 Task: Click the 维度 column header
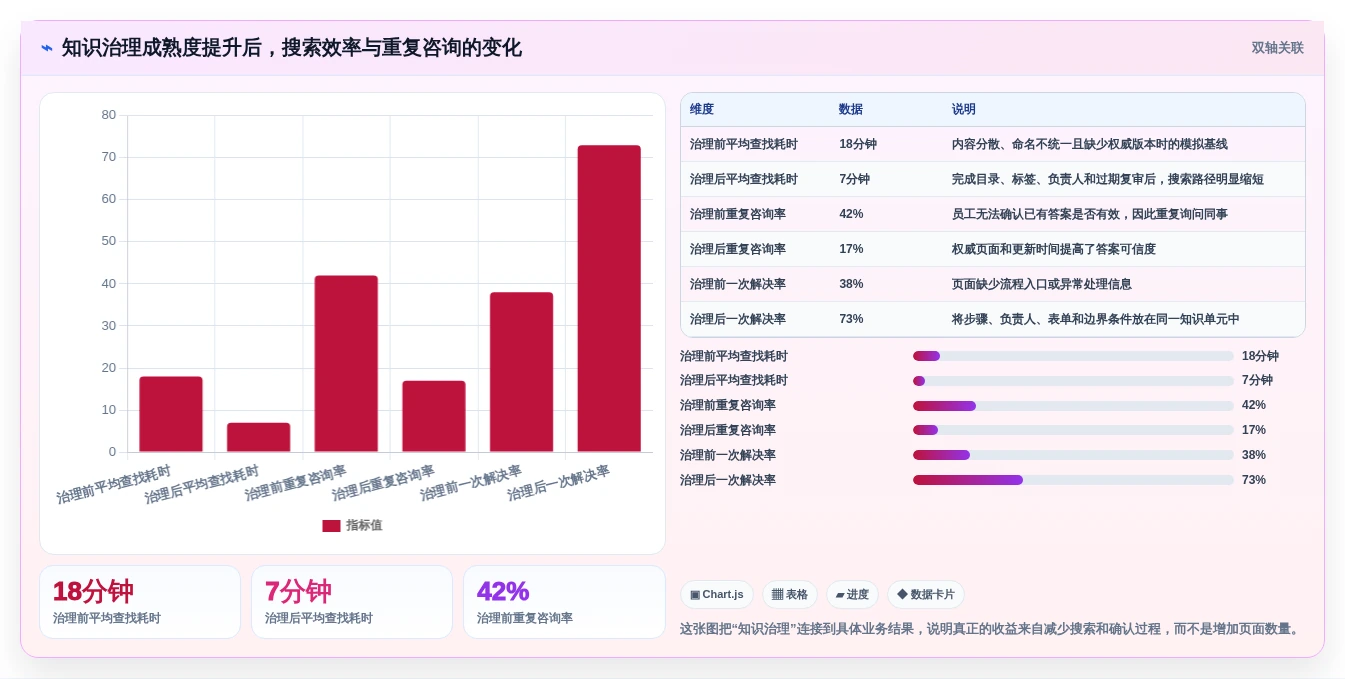coord(702,109)
